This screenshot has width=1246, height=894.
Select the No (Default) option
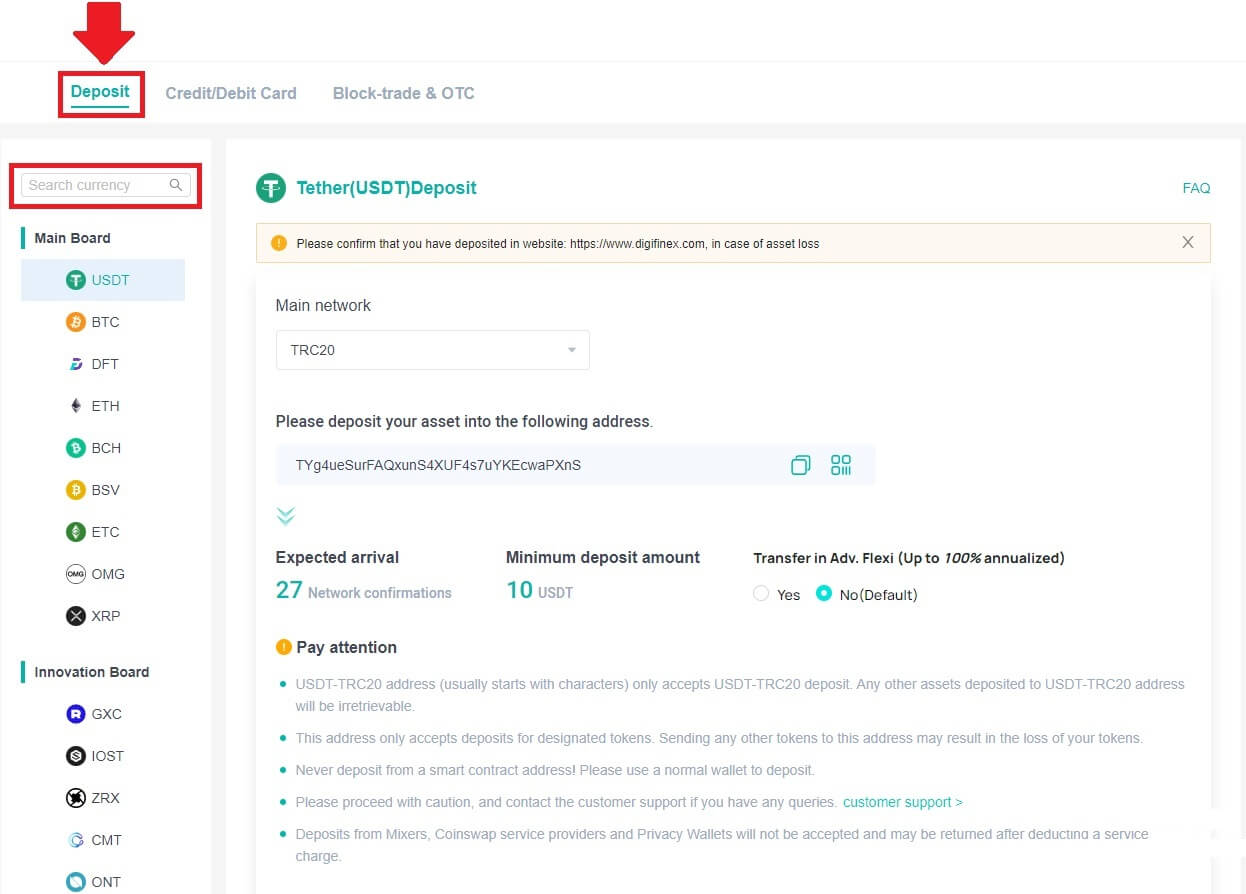pyautogui.click(x=824, y=594)
